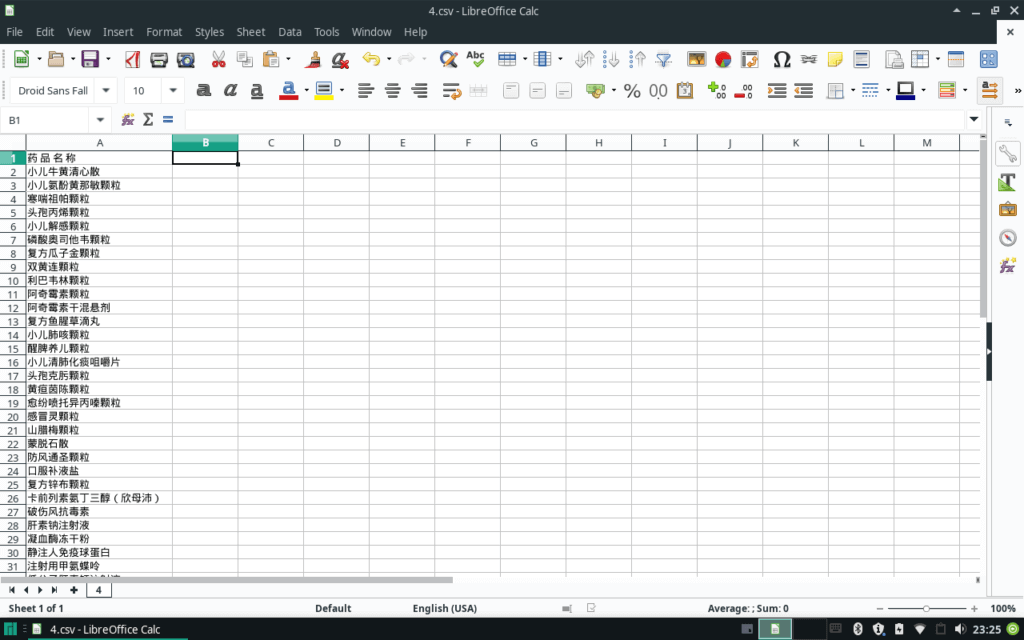Open the Sheet menu
Screen dimensions: 1024x640
pyautogui.click(x=251, y=32)
